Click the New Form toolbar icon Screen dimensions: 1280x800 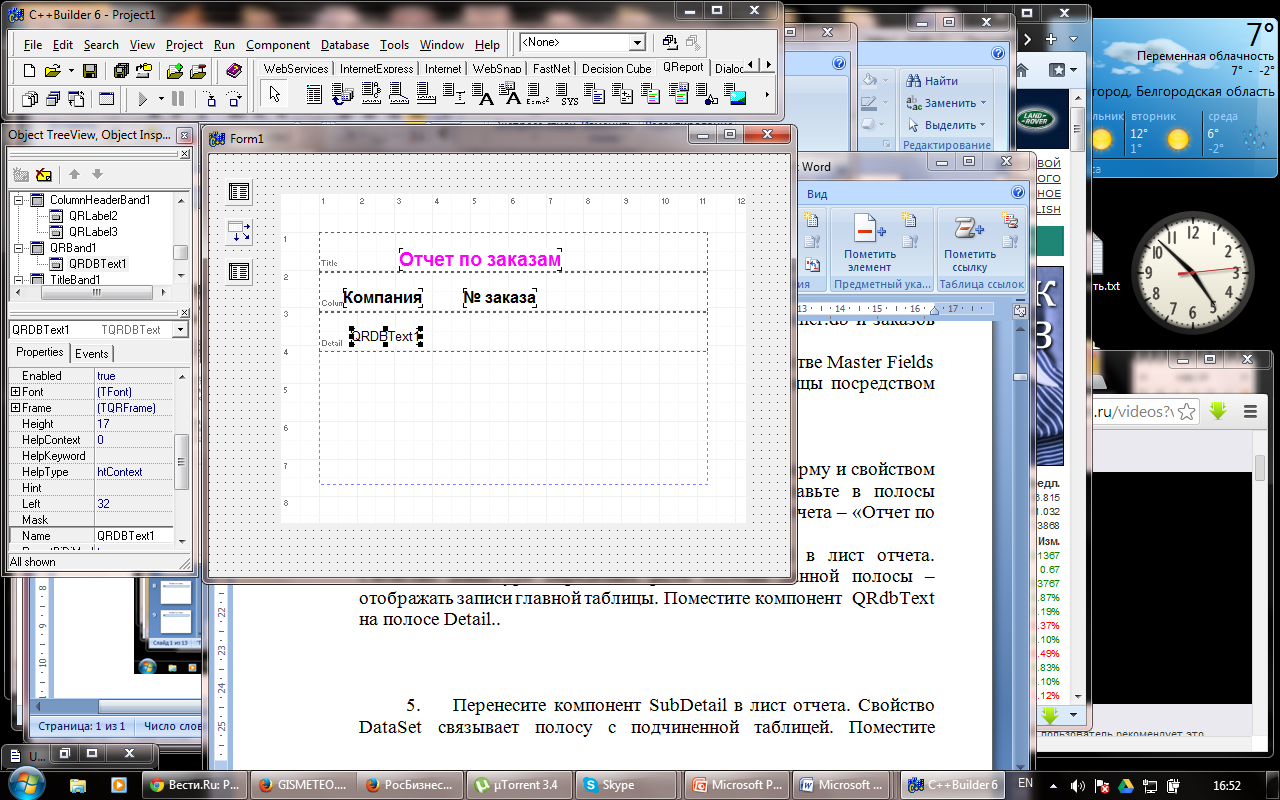105,99
